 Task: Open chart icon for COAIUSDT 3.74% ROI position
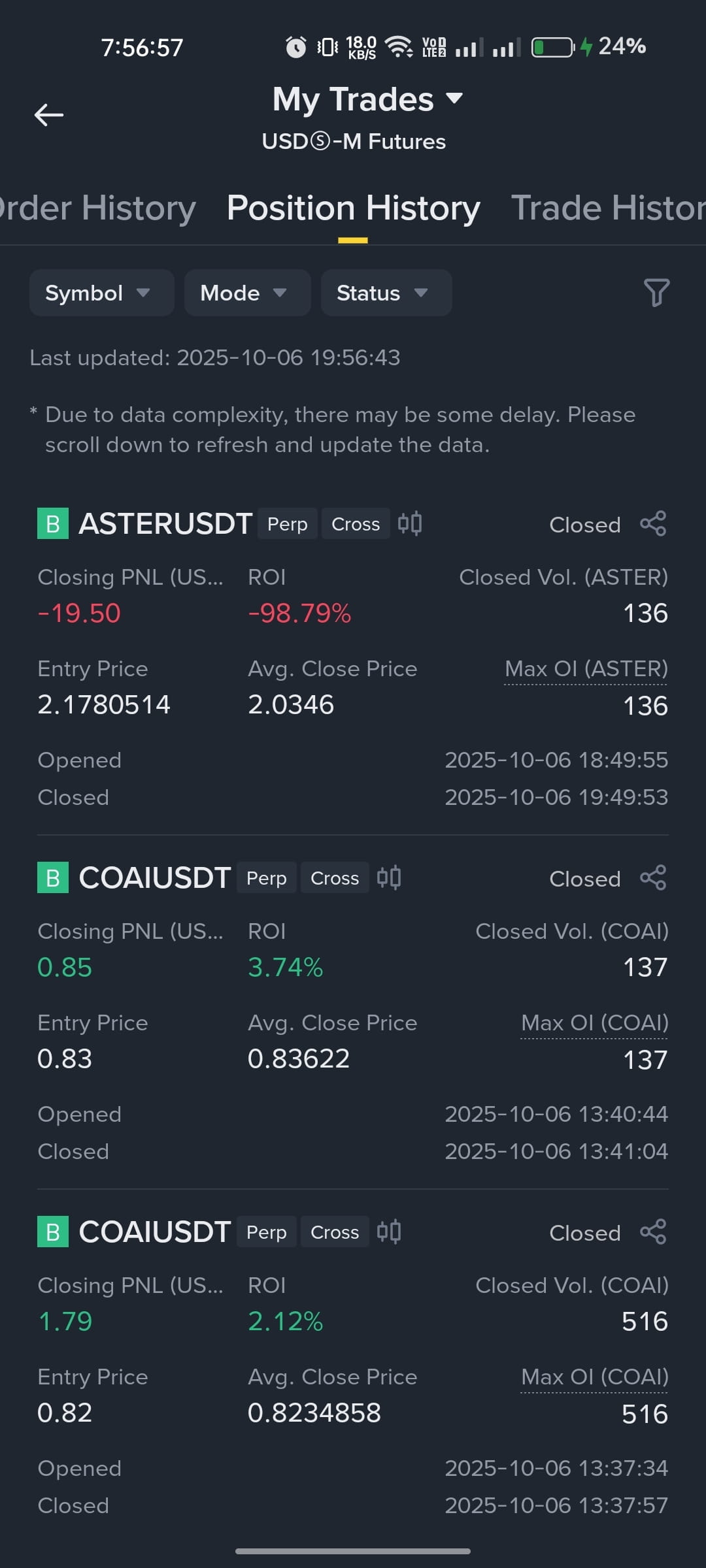point(389,877)
